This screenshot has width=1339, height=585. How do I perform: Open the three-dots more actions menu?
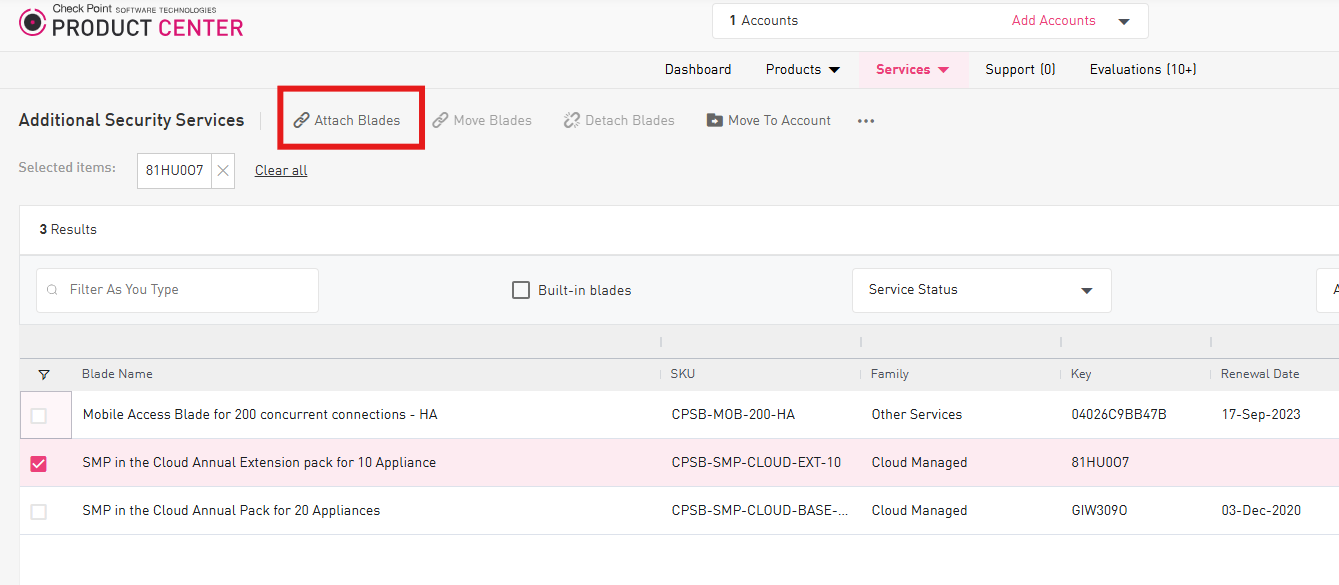[x=866, y=121]
